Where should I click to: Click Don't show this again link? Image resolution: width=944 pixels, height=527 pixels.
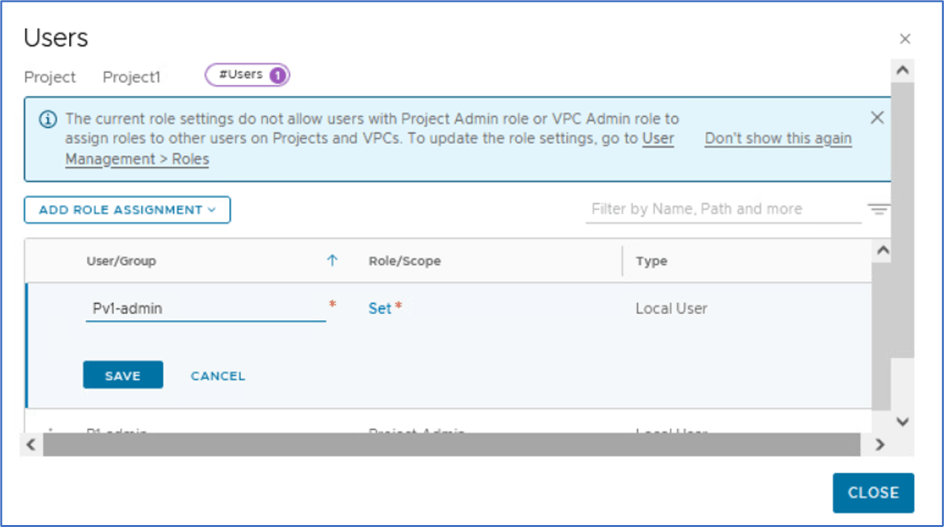[778, 139]
